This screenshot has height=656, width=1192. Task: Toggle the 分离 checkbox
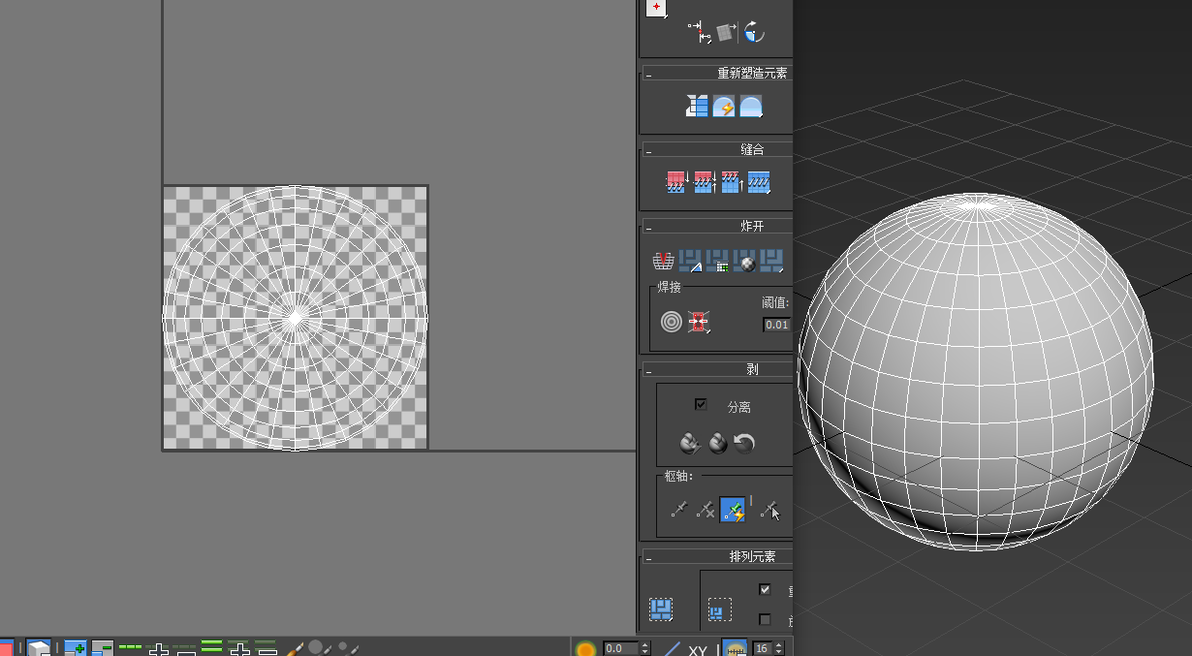click(701, 404)
